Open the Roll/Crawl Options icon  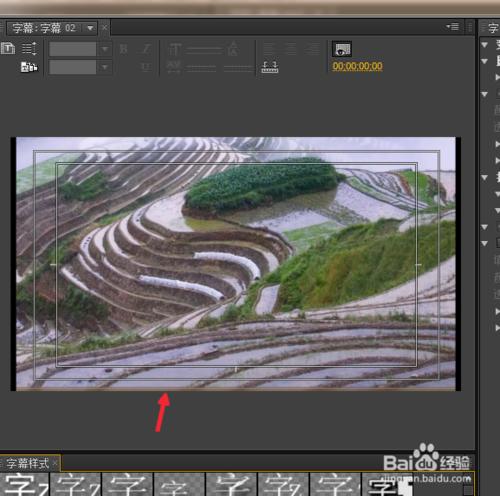point(29,49)
